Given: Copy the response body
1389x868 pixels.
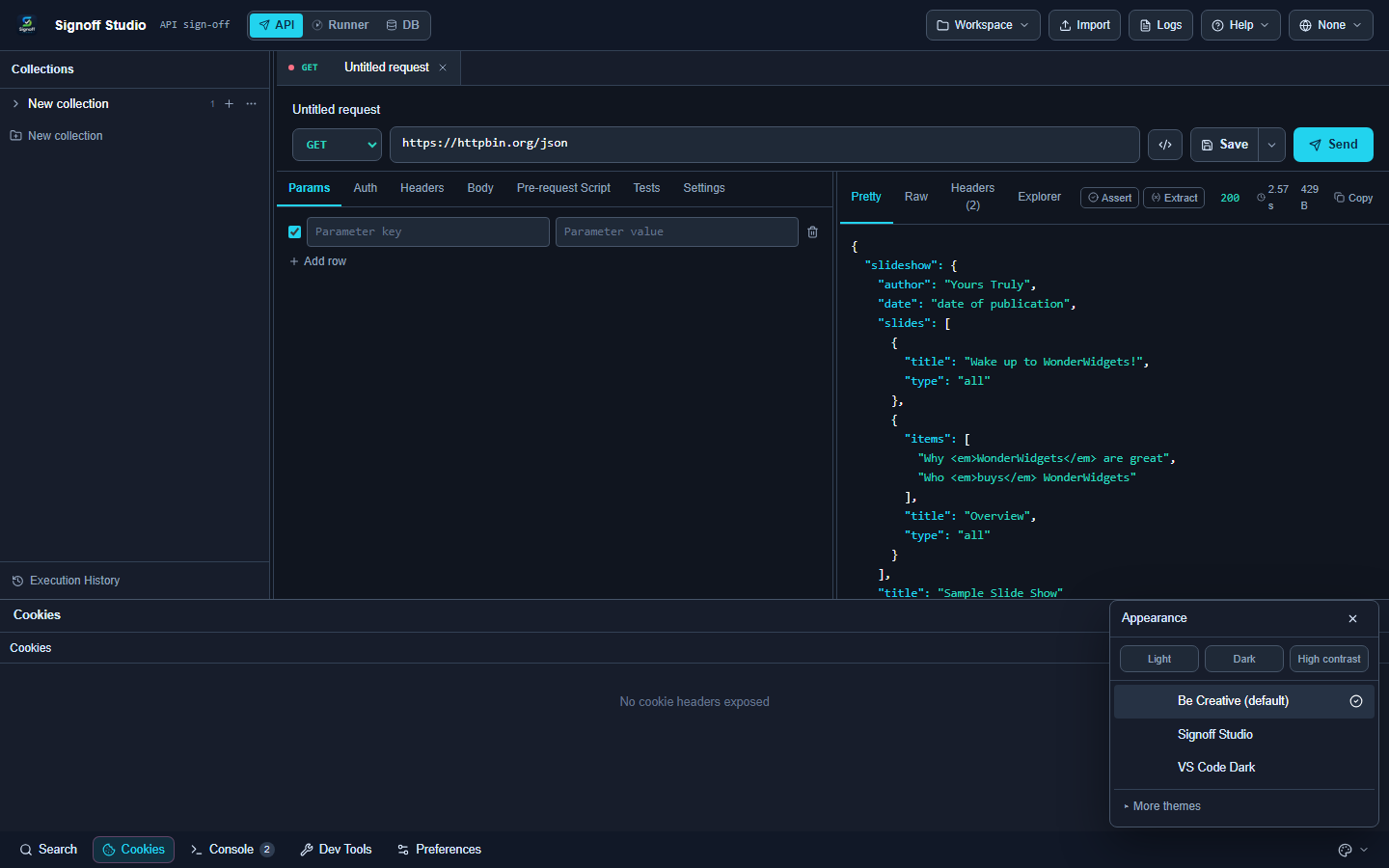Looking at the screenshot, I should pyautogui.click(x=1353, y=198).
